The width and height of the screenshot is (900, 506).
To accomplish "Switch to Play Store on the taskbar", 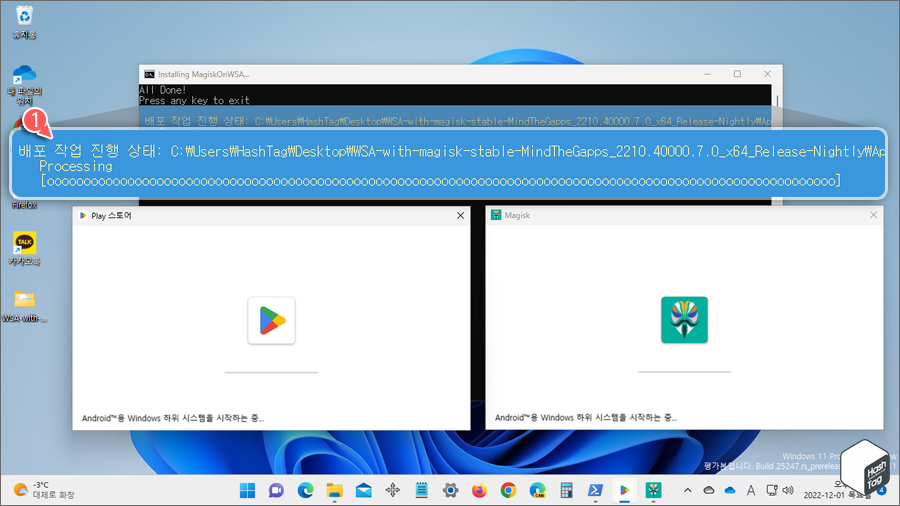I will coord(624,491).
